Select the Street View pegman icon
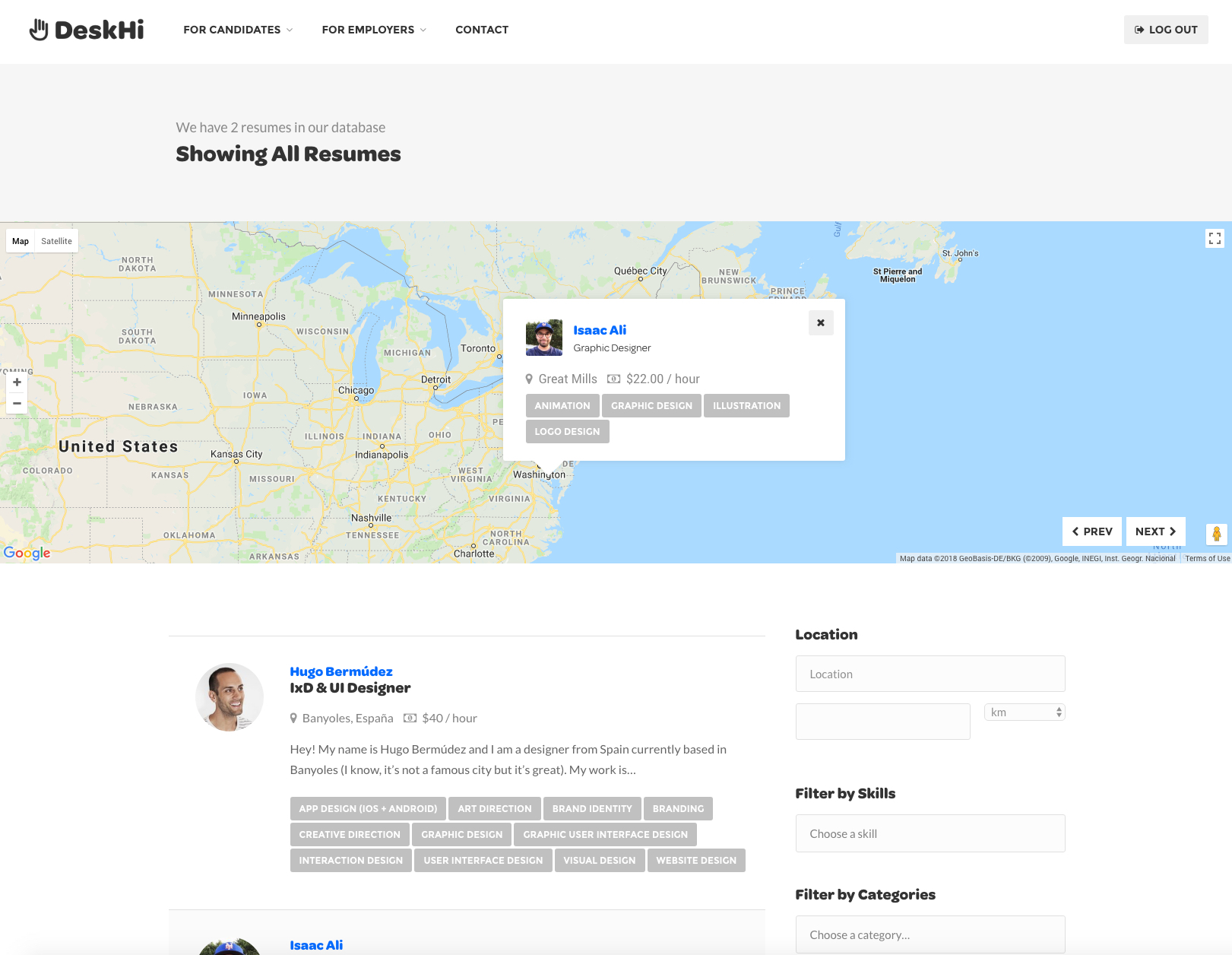 (1216, 534)
